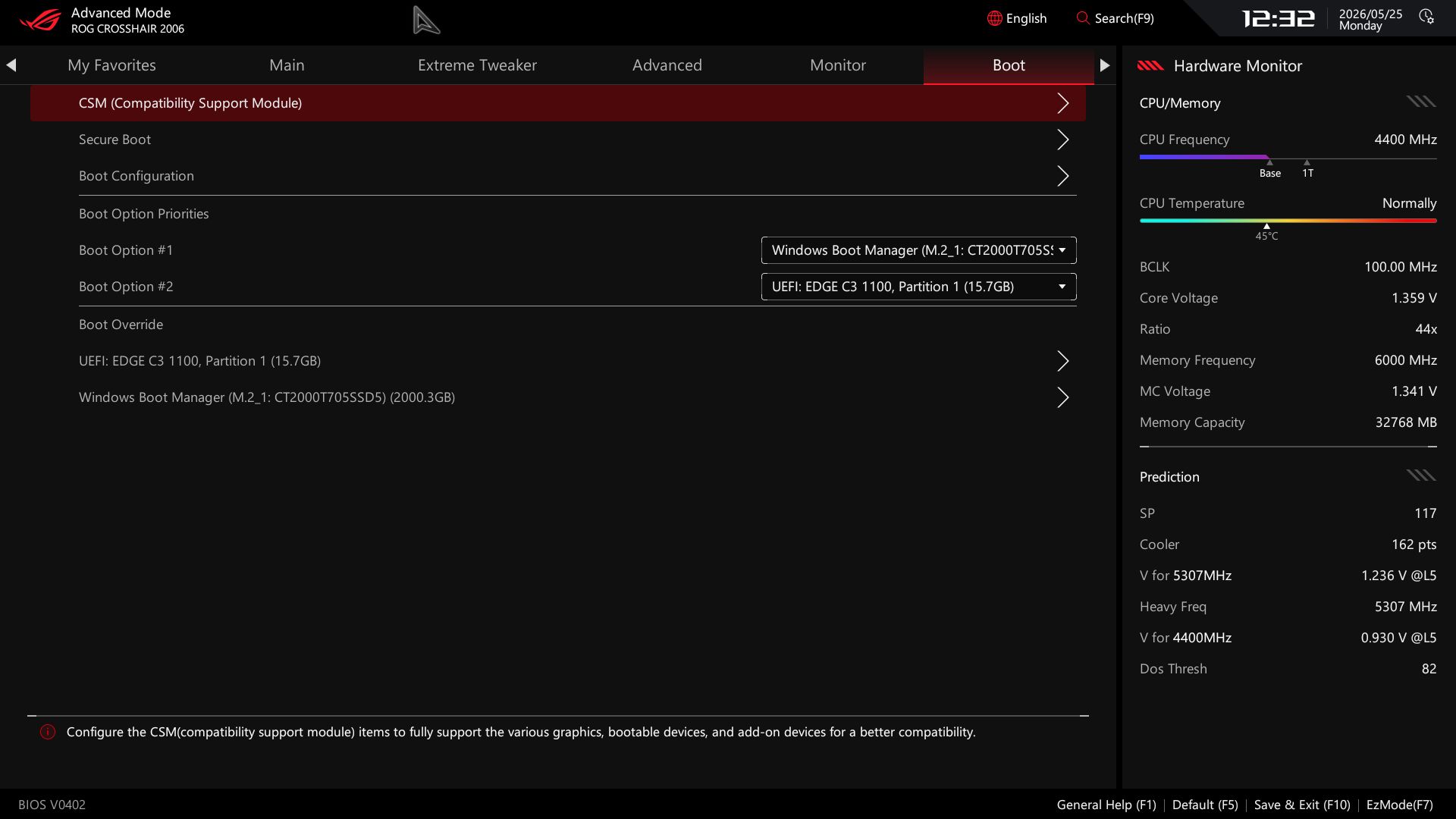Click the 12:32 clock display

1278,18
